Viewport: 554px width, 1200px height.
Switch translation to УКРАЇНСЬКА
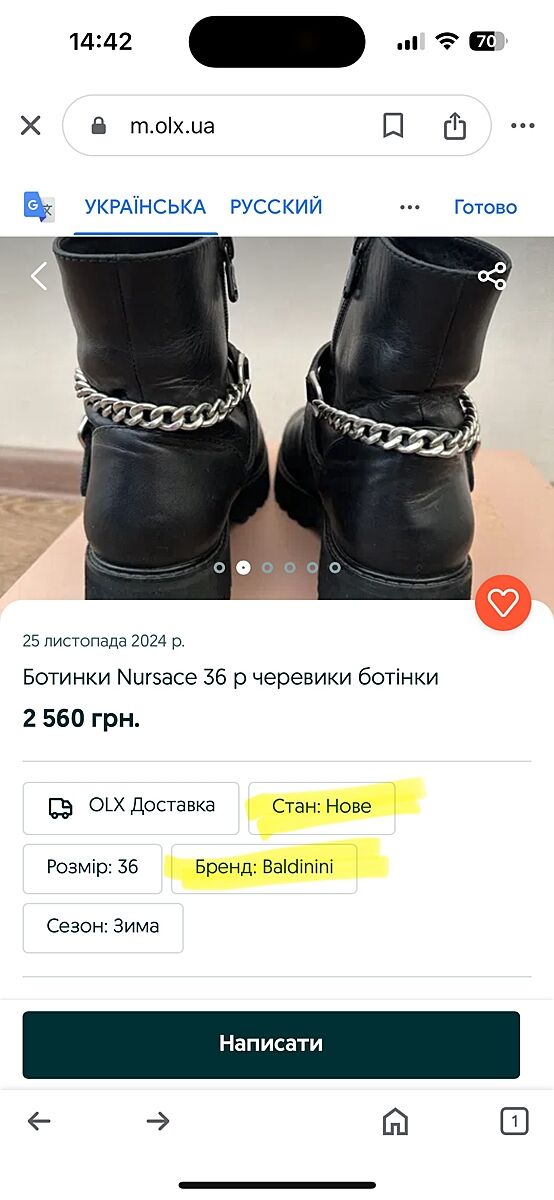[x=145, y=207]
